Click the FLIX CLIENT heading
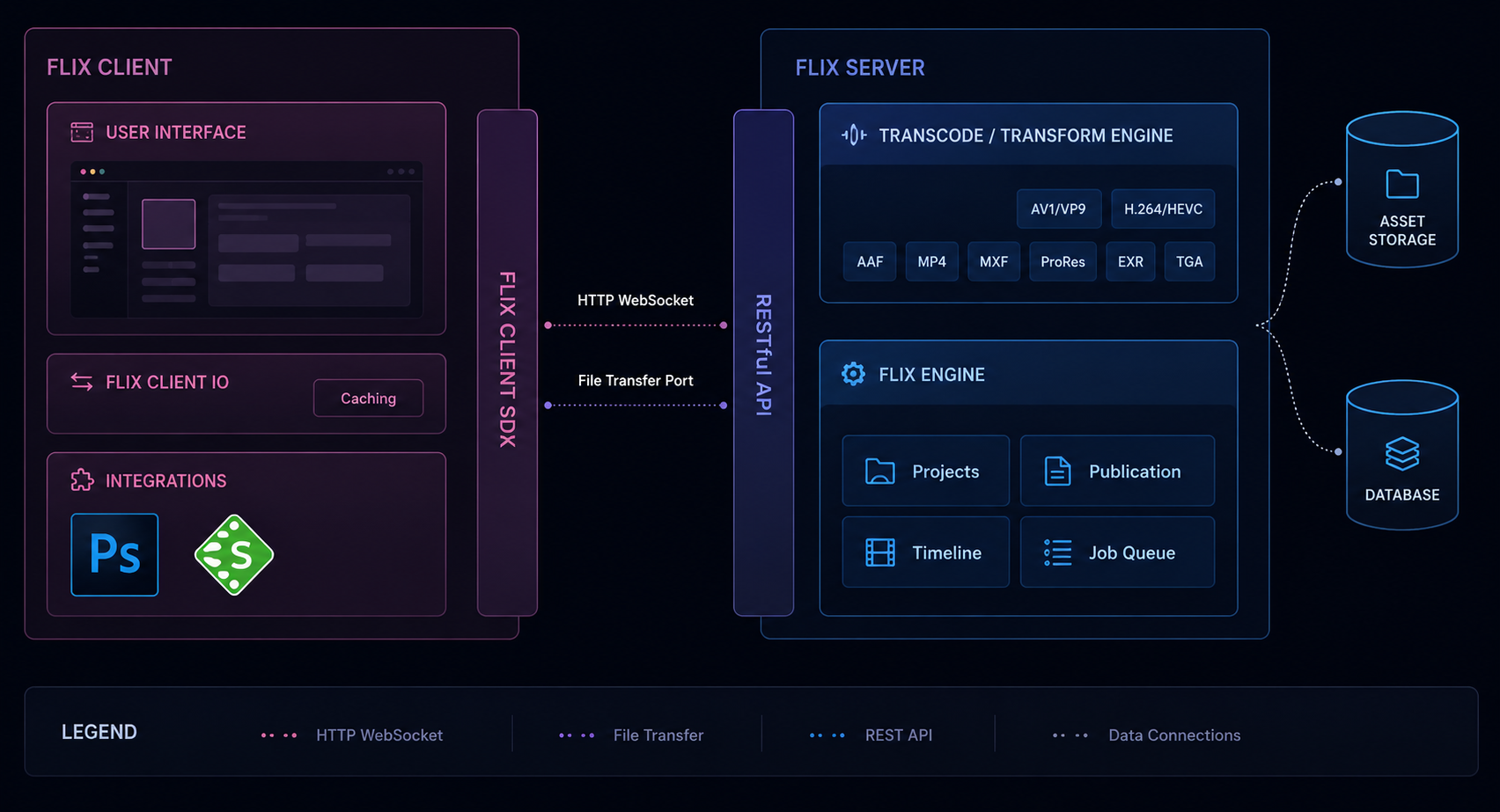 click(x=109, y=68)
